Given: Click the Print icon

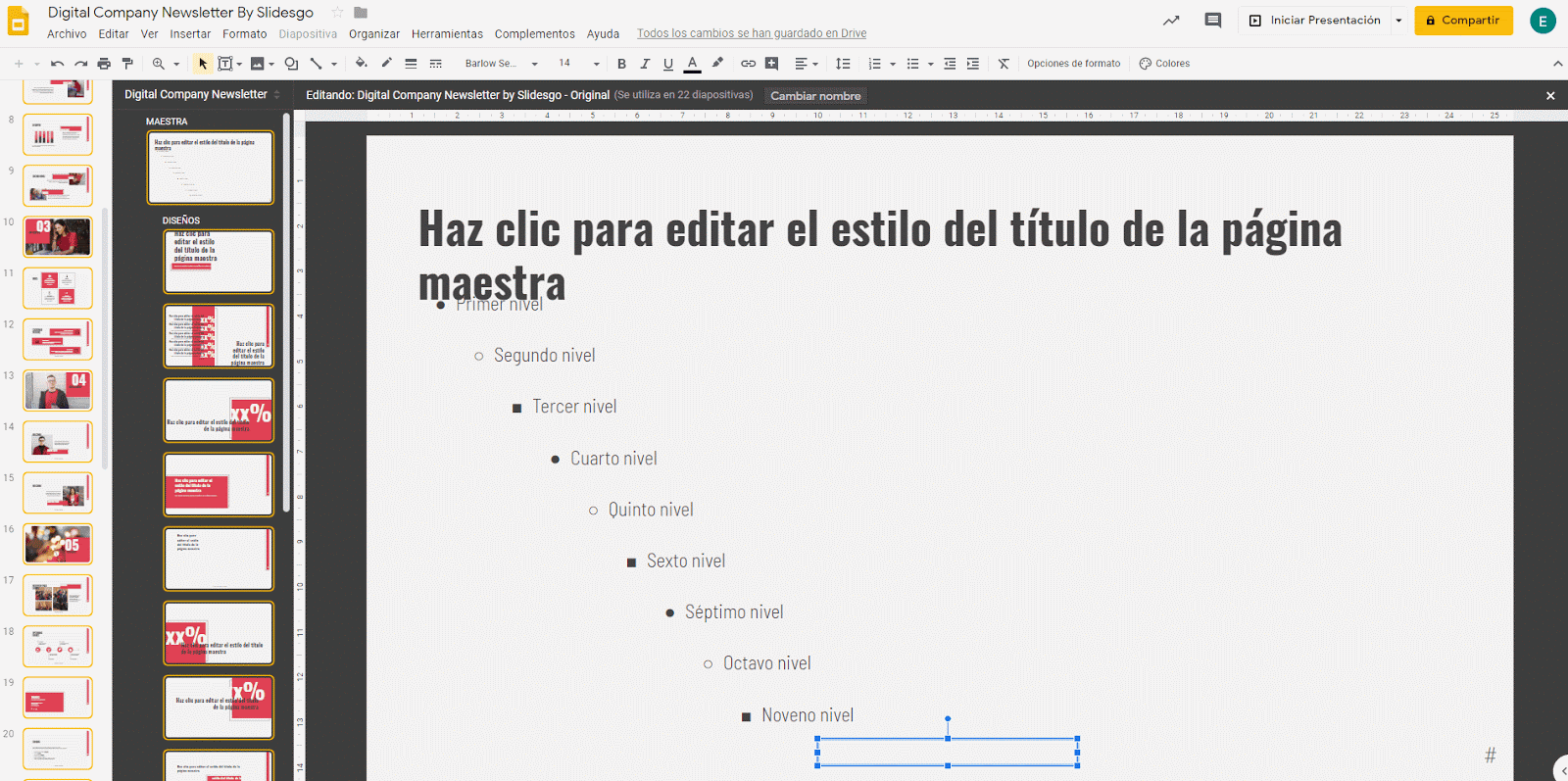Looking at the screenshot, I should pyautogui.click(x=104, y=64).
